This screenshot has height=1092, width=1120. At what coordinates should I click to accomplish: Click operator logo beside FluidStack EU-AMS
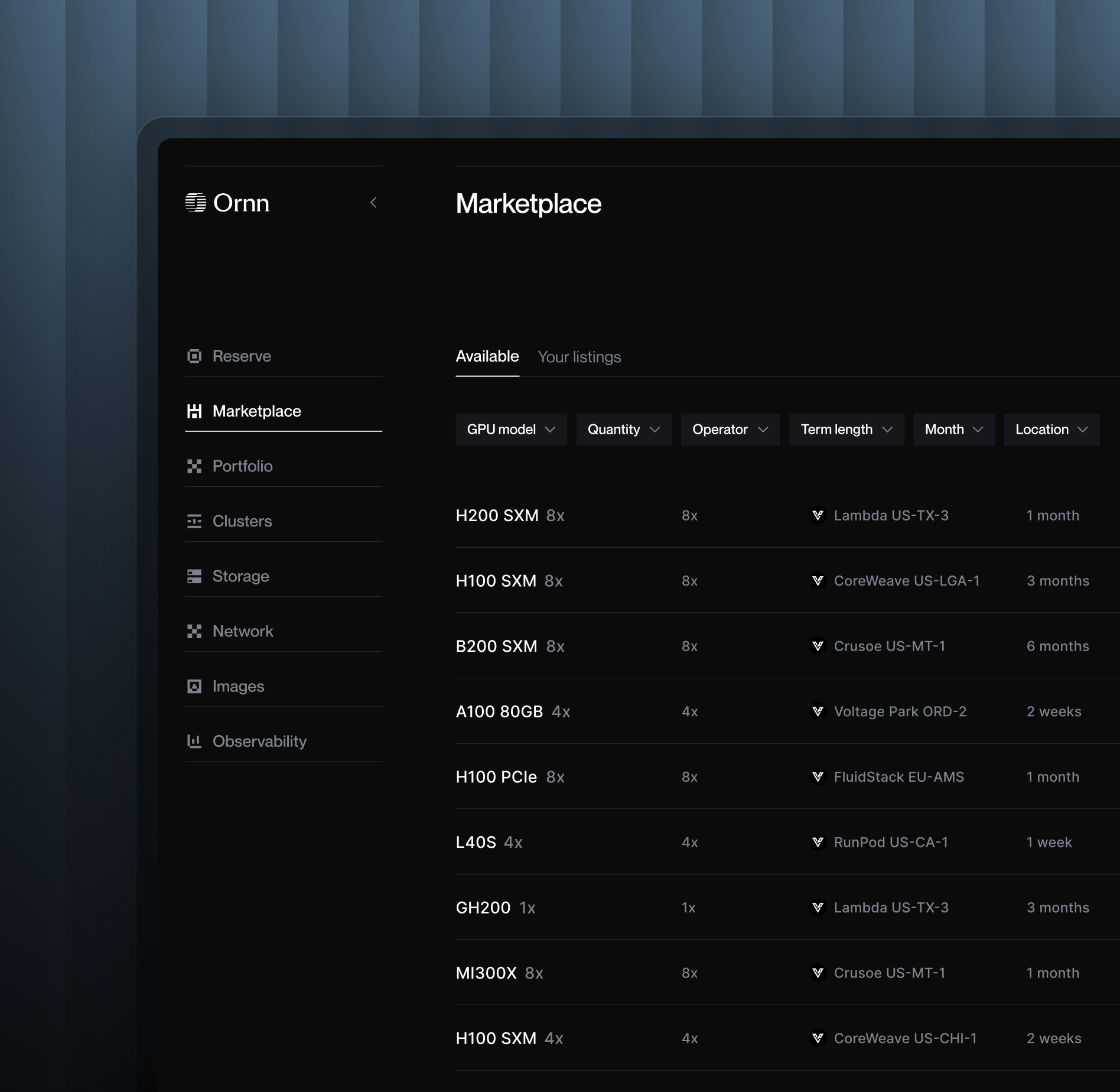[x=818, y=776]
